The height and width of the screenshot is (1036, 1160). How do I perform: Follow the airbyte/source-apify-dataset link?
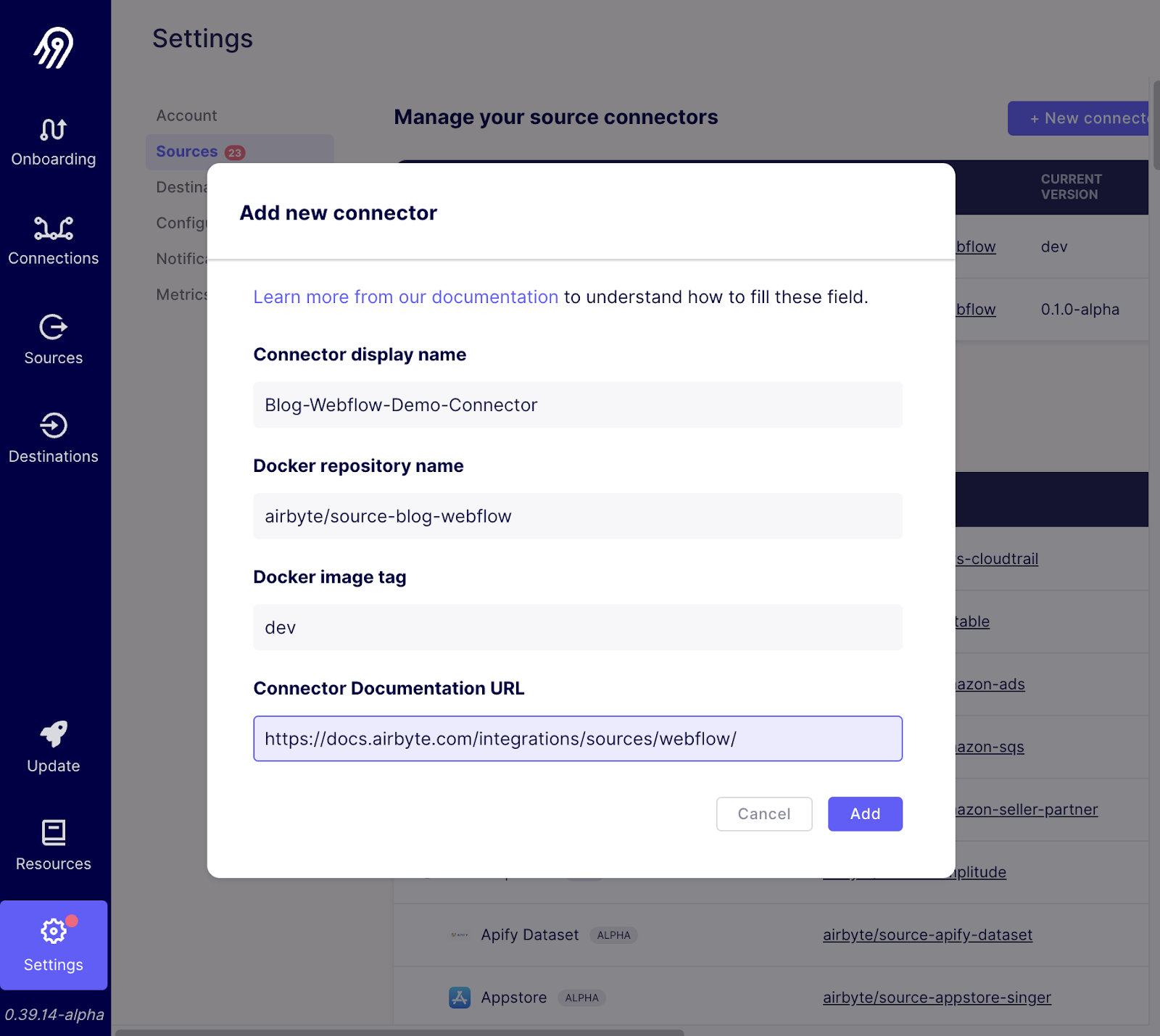[x=927, y=935]
